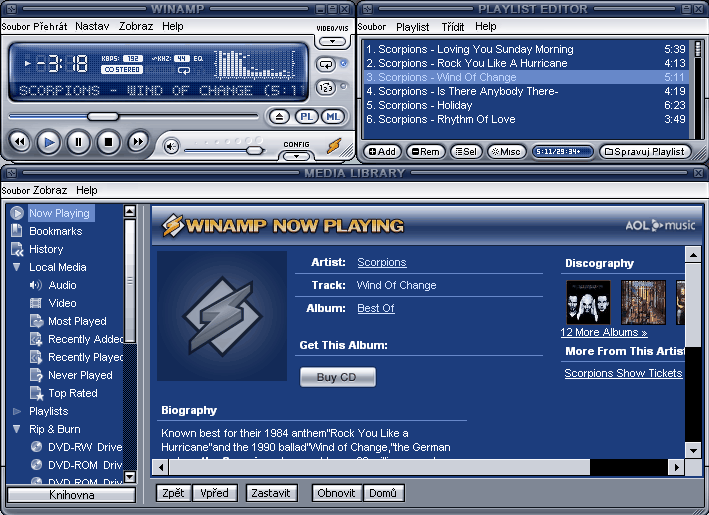The width and height of the screenshot is (709, 515).
Task: Open Zobraz menu in Winamp main window
Action: (x=136, y=26)
